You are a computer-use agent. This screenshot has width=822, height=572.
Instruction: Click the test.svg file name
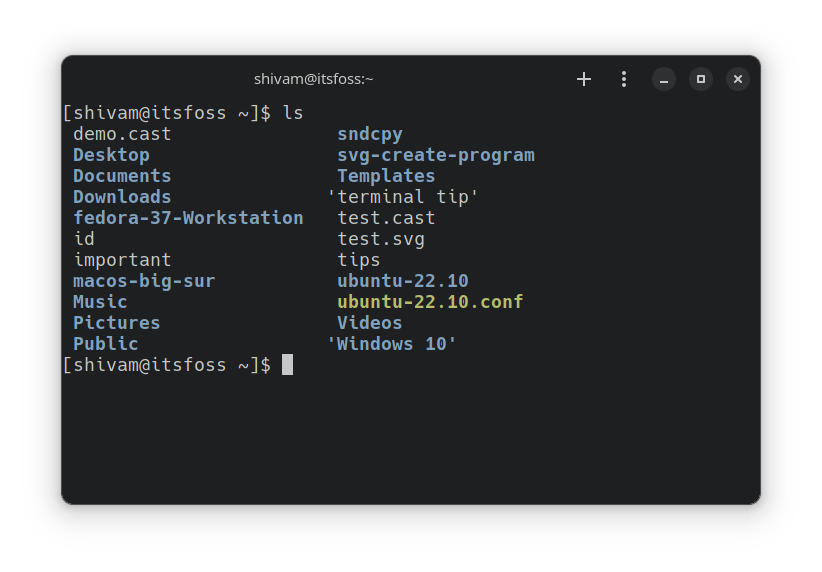pos(381,239)
